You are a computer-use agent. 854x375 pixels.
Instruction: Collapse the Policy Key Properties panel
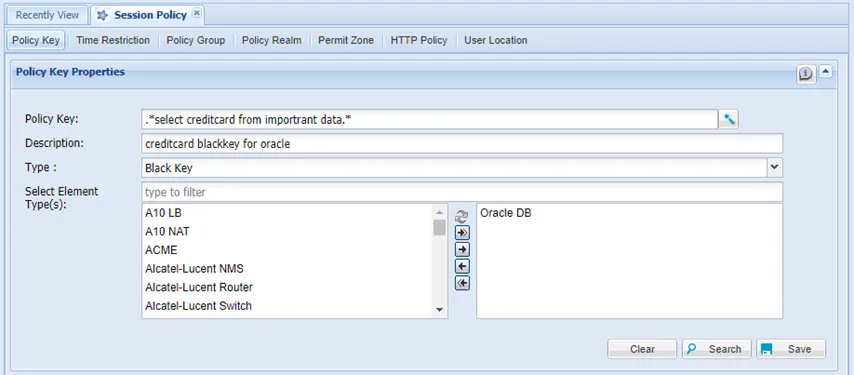point(826,71)
